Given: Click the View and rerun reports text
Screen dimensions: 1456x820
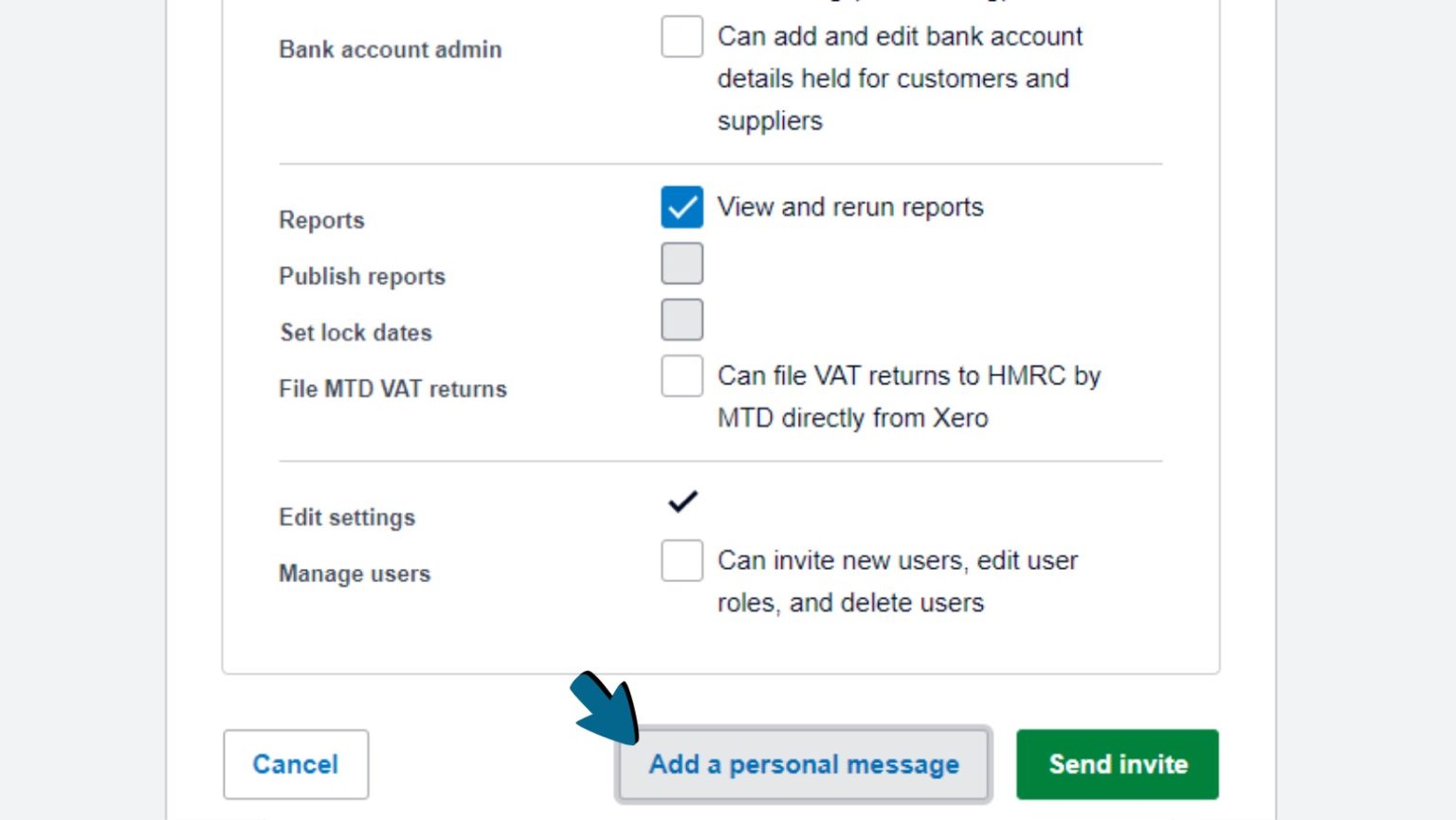Looking at the screenshot, I should click(850, 207).
